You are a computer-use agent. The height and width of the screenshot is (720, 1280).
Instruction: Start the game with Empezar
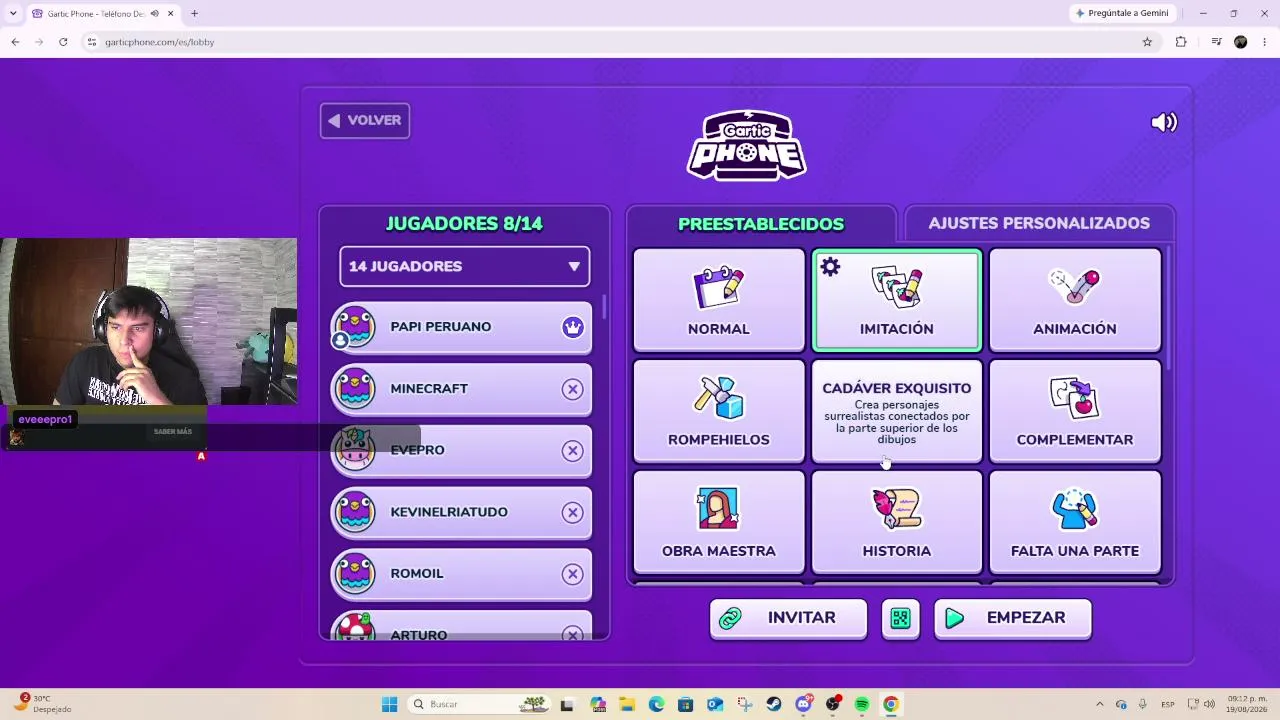1012,618
